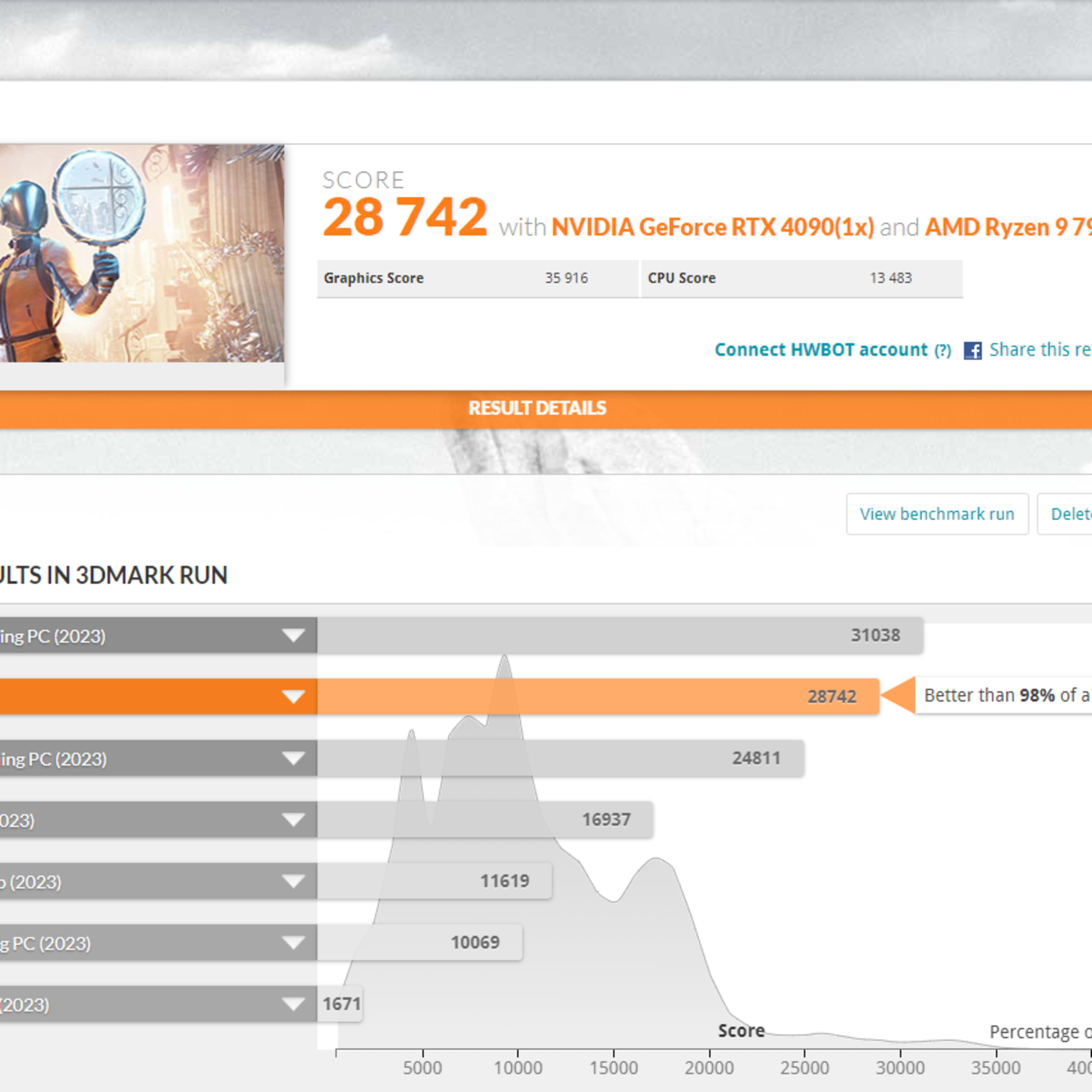Click the 5000 axis label
The width and height of the screenshot is (1092, 1092).
coord(422,1068)
